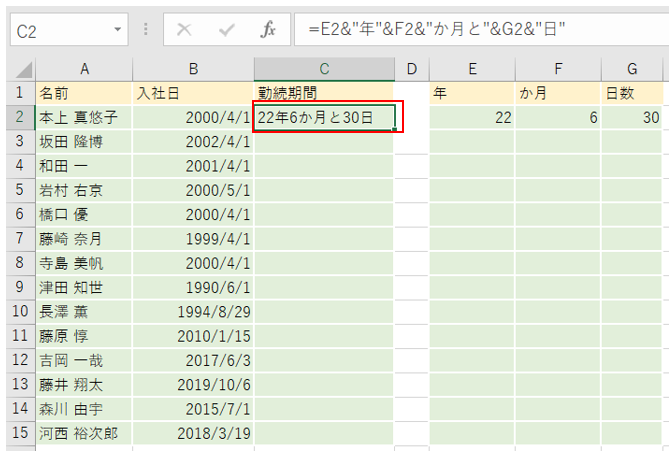Click cell containing 本上 真悠子
The width and height of the screenshot is (671, 455).
85,117
